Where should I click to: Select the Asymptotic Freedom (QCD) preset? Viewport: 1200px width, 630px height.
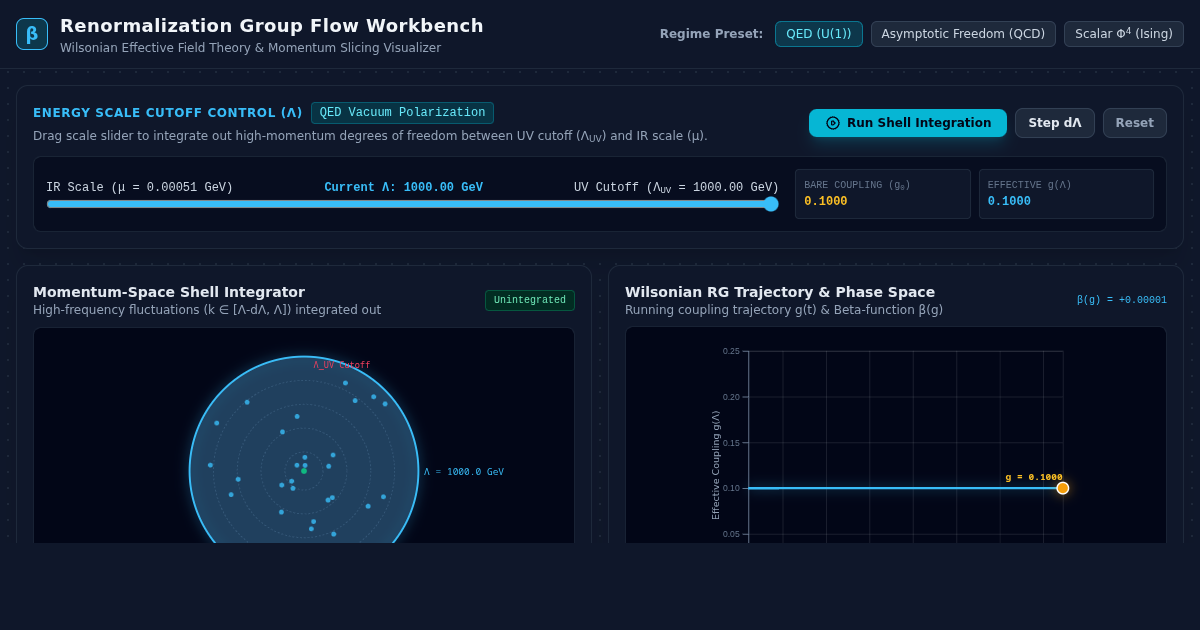(x=963, y=34)
